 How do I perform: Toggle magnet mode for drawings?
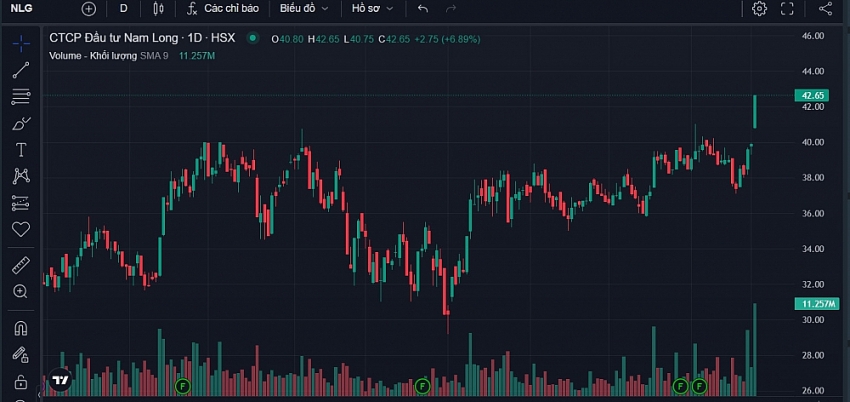point(21,328)
